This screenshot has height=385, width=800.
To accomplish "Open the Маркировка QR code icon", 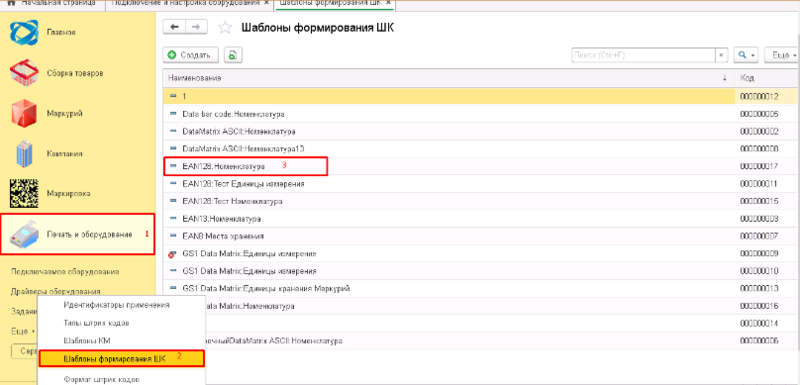I will [23, 194].
